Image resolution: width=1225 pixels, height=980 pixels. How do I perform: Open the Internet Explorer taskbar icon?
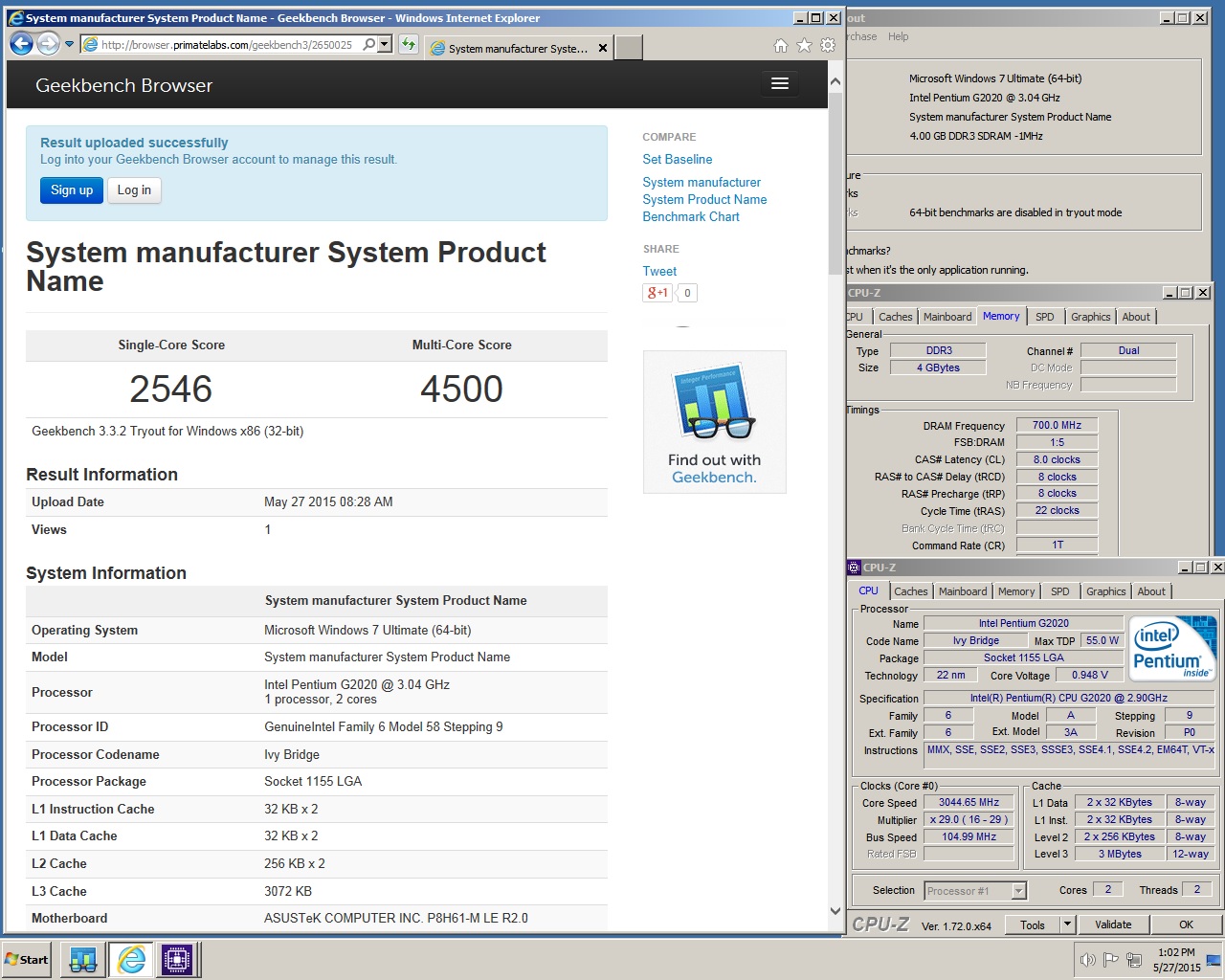(131, 960)
